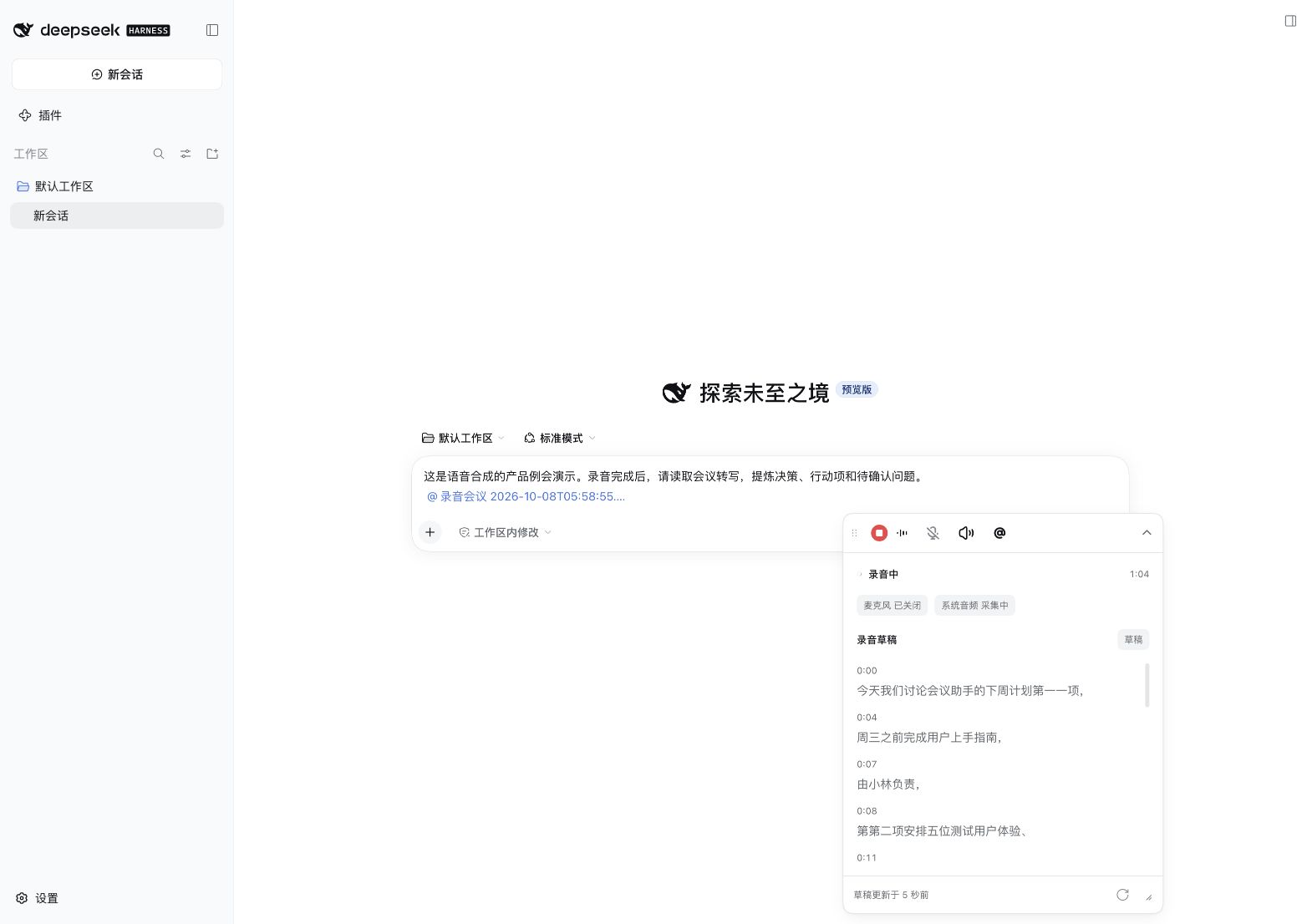The height and width of the screenshot is (924, 1312).
Task: Click the audio waveform icon
Action: coord(903,533)
